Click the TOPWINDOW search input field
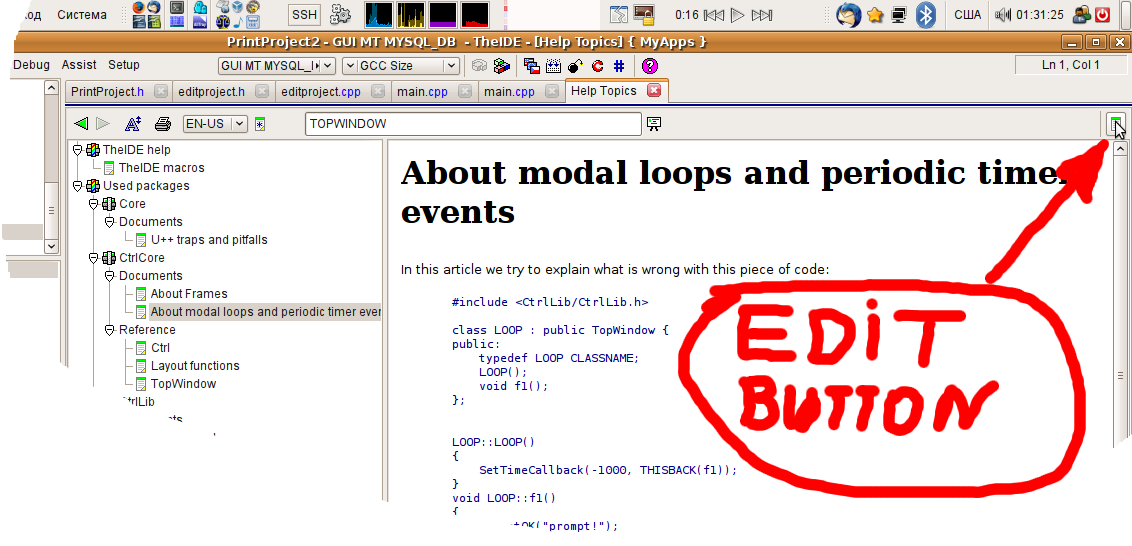The width and height of the screenshot is (1132, 546). point(472,124)
